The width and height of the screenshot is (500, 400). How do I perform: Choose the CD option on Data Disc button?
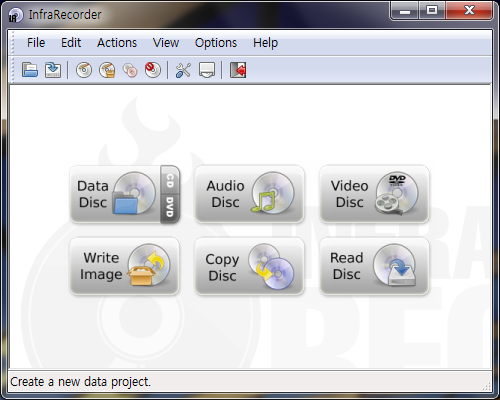170,180
